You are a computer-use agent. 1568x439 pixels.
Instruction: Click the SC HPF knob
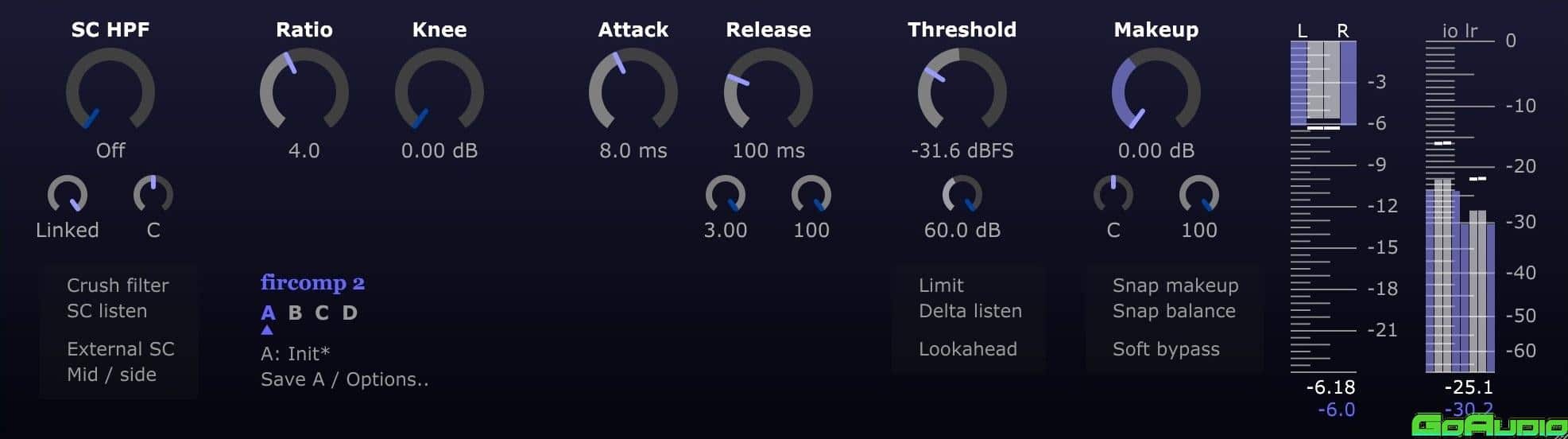click(110, 91)
